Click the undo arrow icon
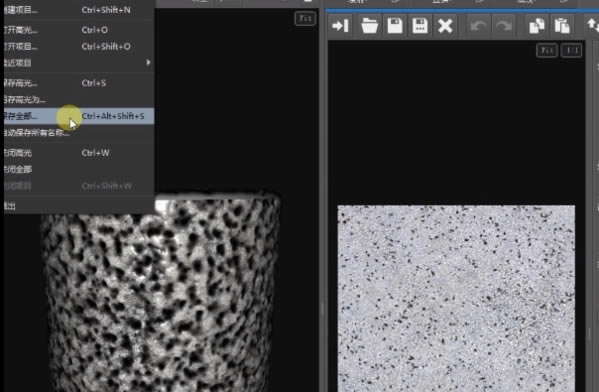The width and height of the screenshot is (599, 392). 478,26
